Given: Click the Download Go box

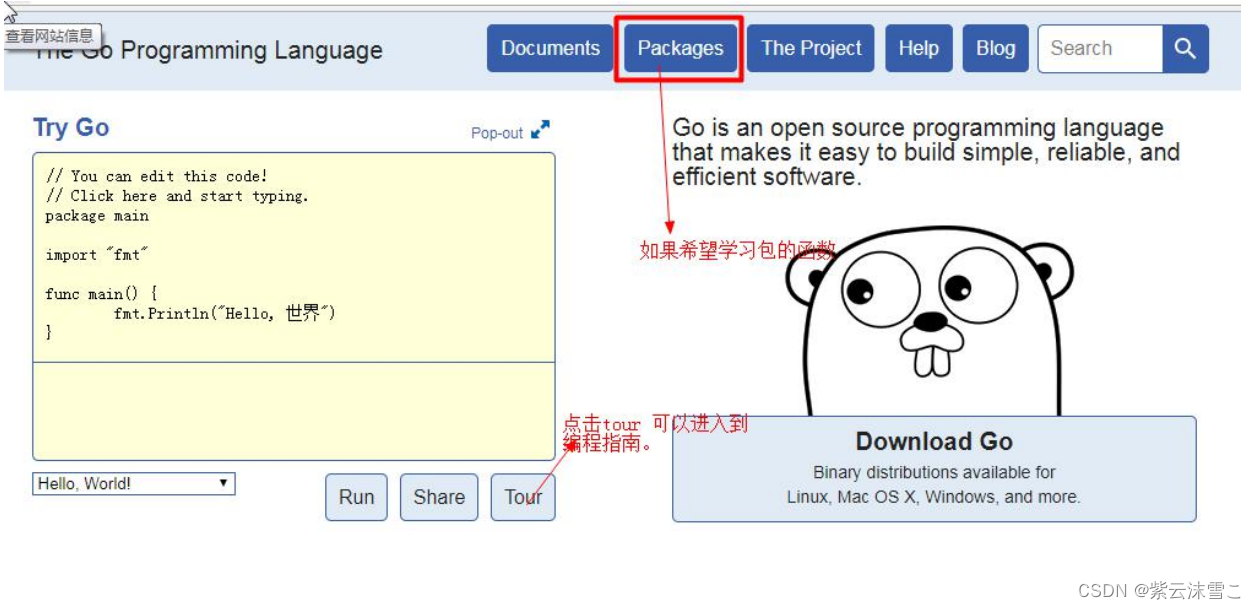Looking at the screenshot, I should point(934,469).
